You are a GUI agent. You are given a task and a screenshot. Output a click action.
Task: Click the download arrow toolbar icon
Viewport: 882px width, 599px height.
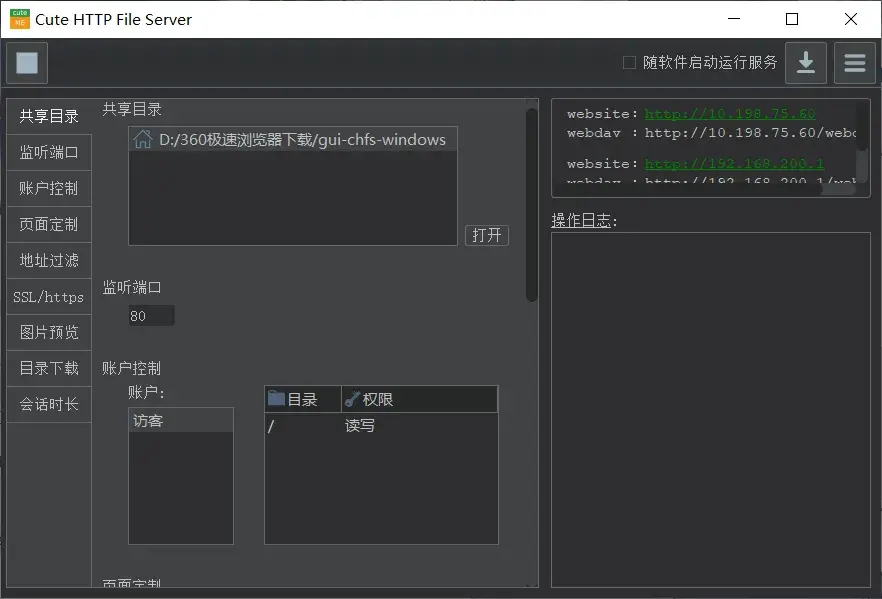(806, 62)
